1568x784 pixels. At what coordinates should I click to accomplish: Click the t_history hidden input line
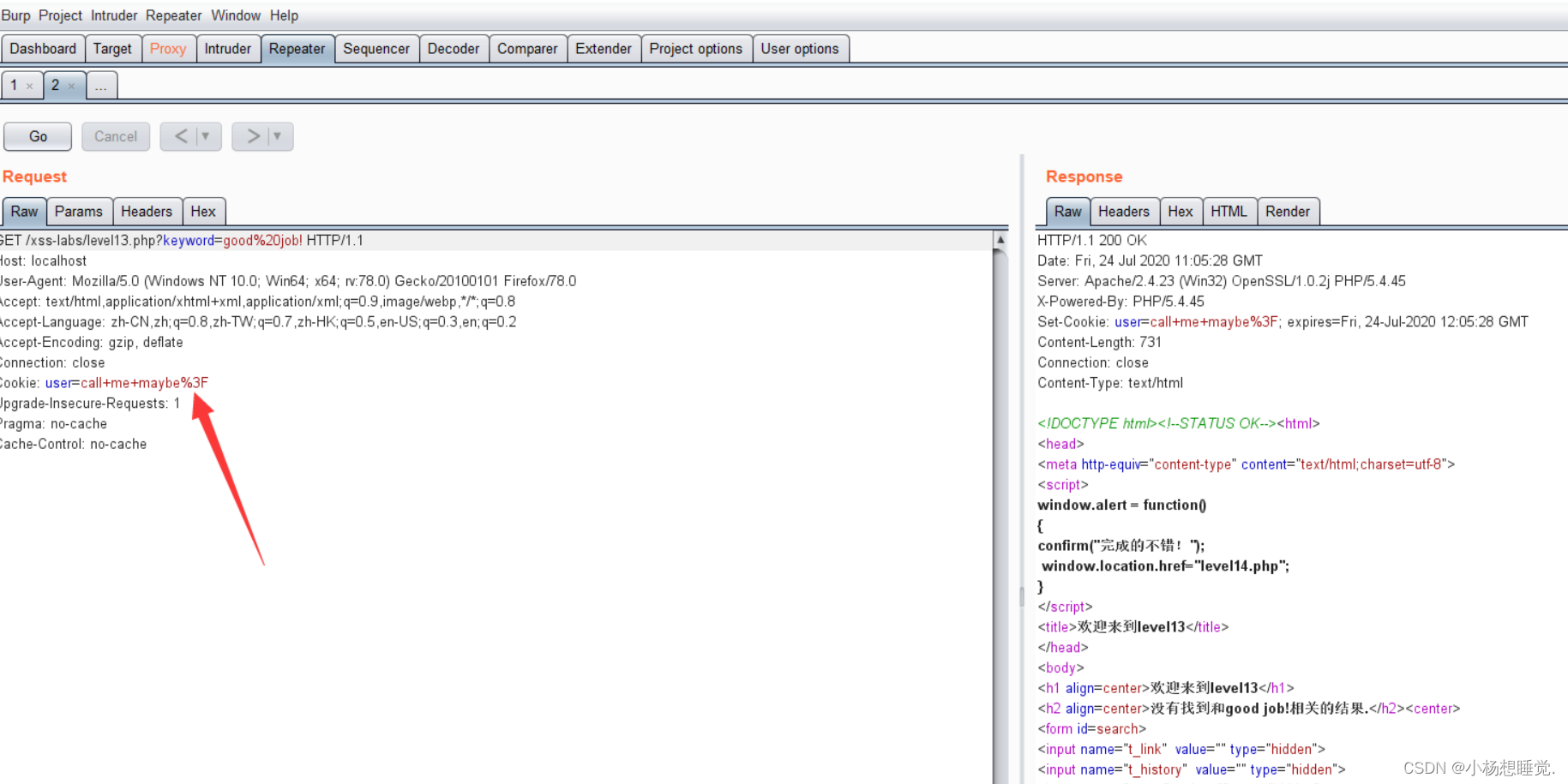[1192, 770]
